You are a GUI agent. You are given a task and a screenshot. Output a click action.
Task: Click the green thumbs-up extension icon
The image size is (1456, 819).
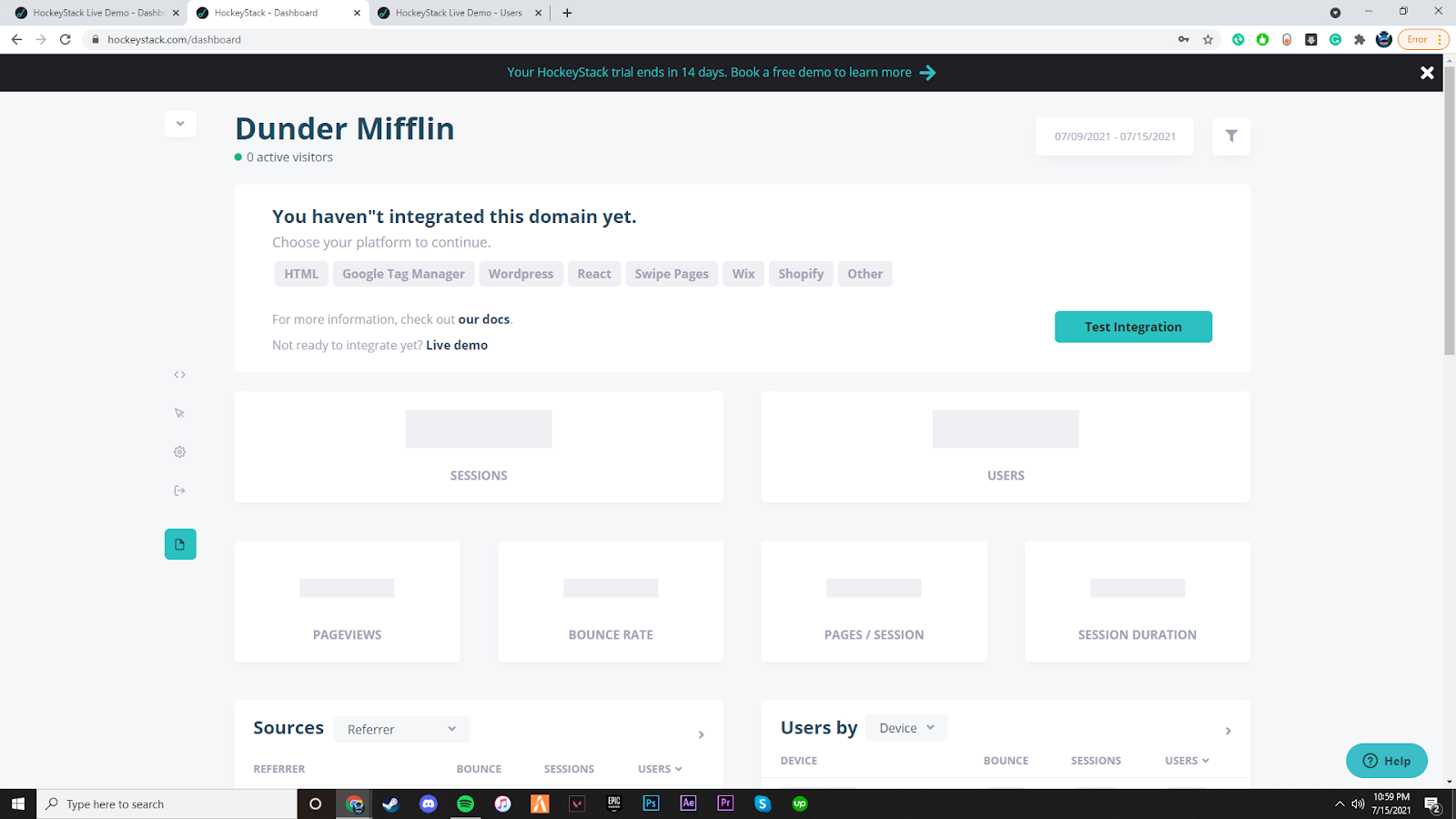pyautogui.click(x=1262, y=39)
